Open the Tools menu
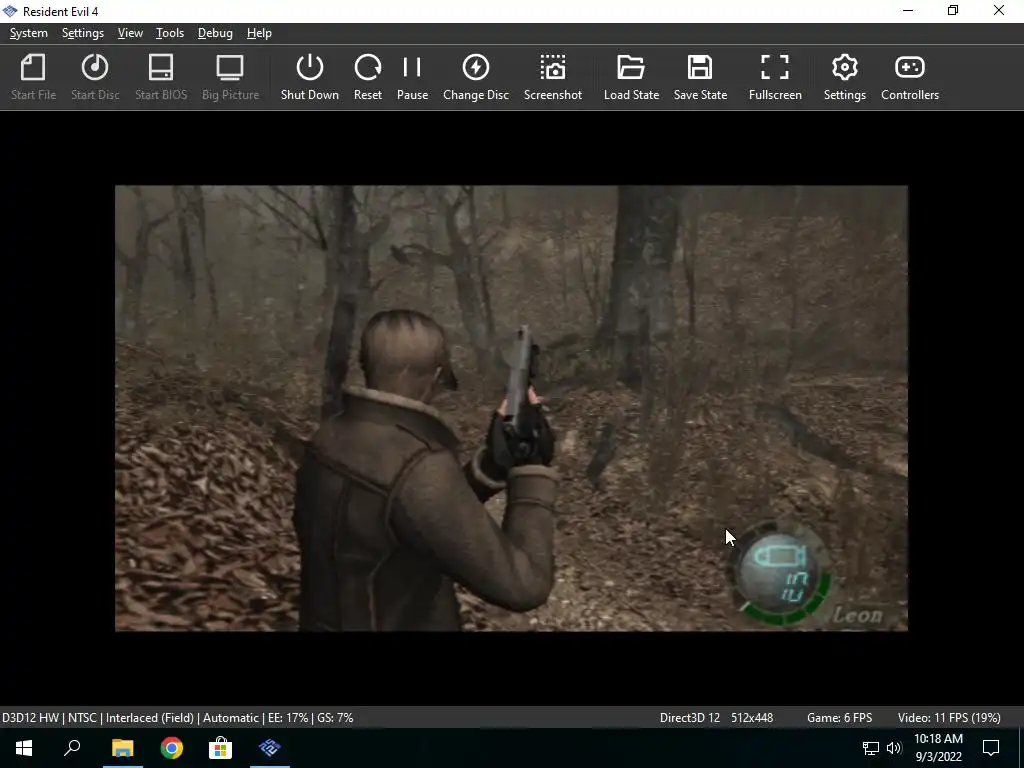The height and width of the screenshot is (768, 1024). 170,33
